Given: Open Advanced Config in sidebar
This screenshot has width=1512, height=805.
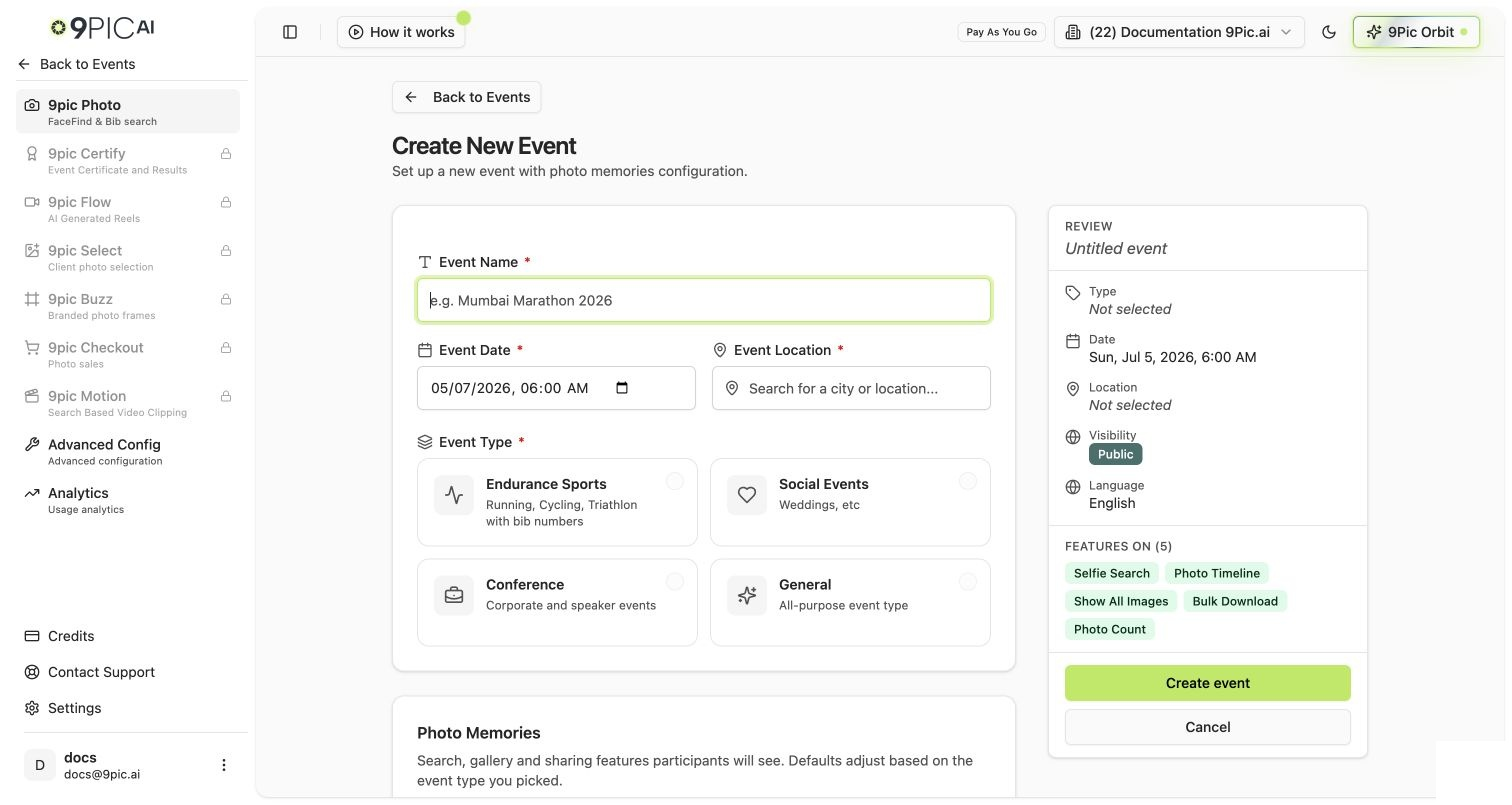Looking at the screenshot, I should (x=128, y=451).
